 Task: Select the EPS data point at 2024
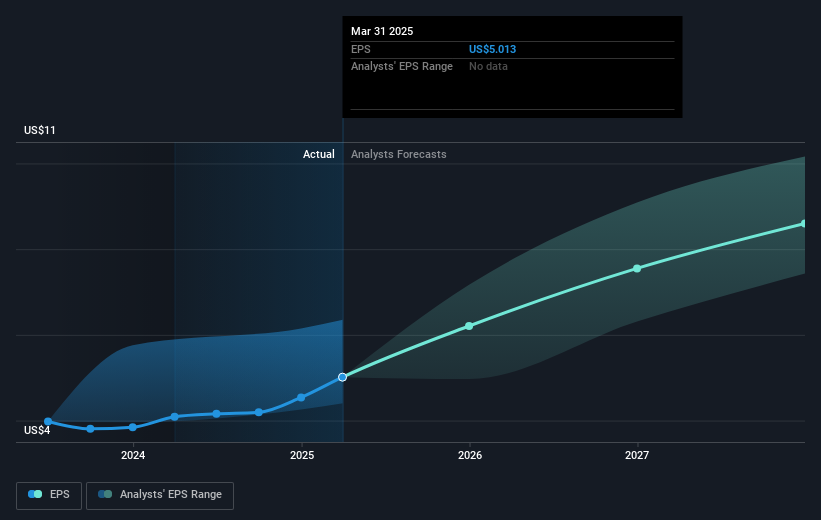pos(133,427)
